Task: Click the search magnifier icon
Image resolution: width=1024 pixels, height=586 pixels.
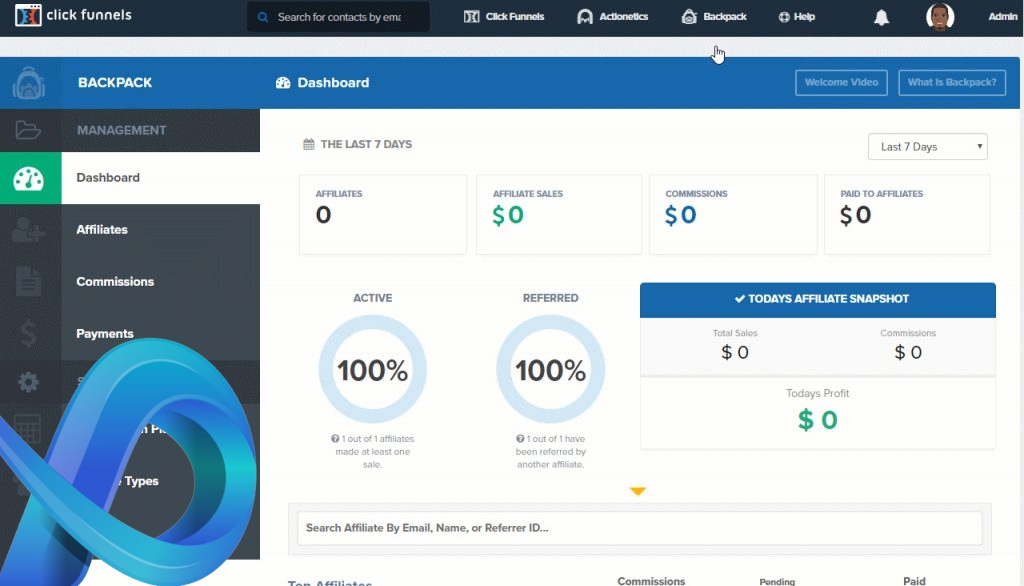Action: (x=263, y=17)
